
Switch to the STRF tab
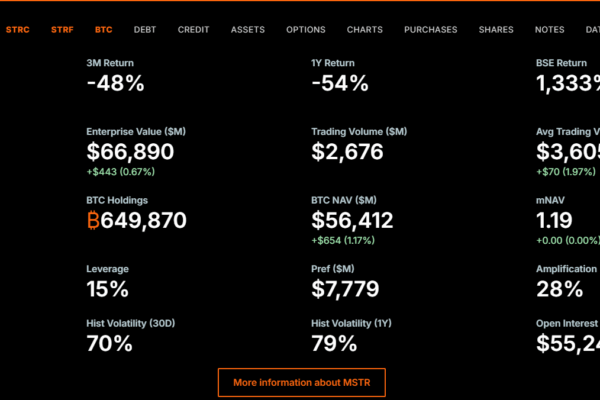pos(62,30)
